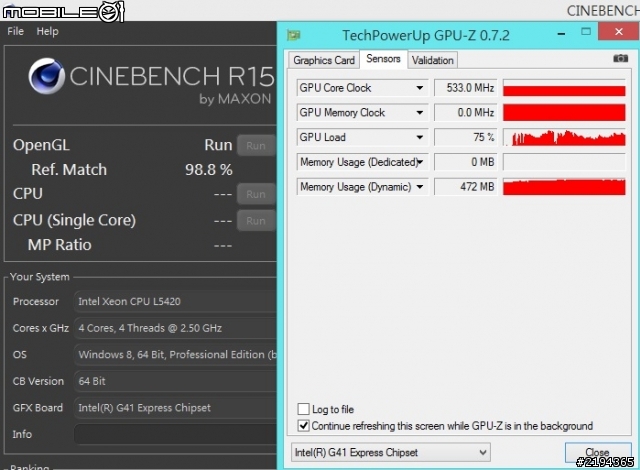The width and height of the screenshot is (640, 470).
Task: Click the GPU Load history graph
Action: pyautogui.click(x=564, y=137)
